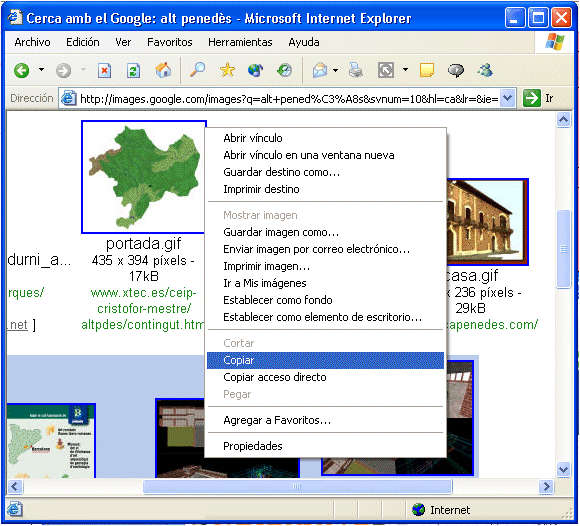Click the casa.gif filename text
This screenshot has height=526, width=580.
pyautogui.click(x=472, y=276)
